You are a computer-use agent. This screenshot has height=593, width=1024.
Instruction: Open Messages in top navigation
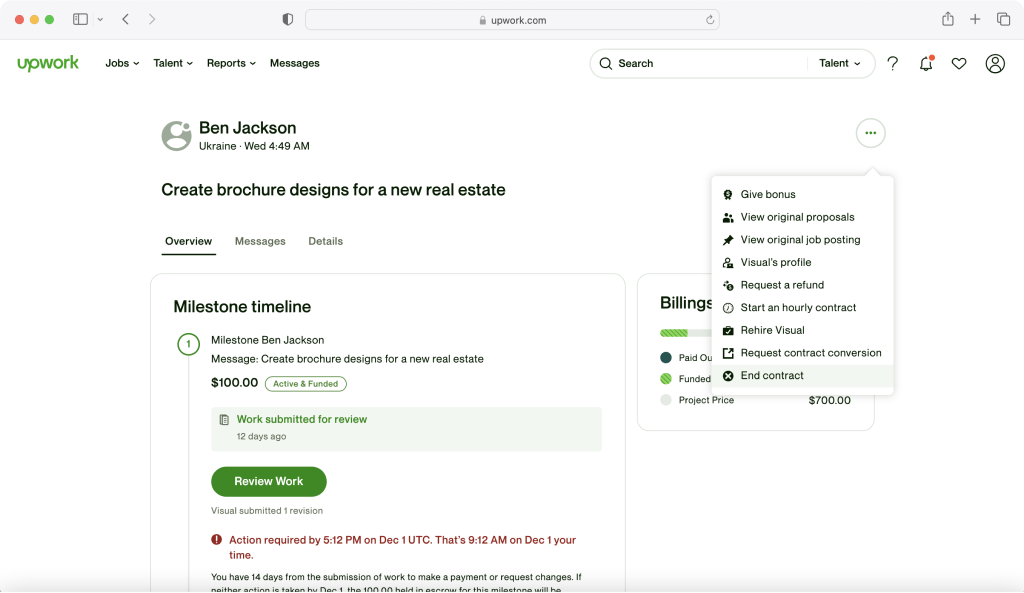coord(294,63)
